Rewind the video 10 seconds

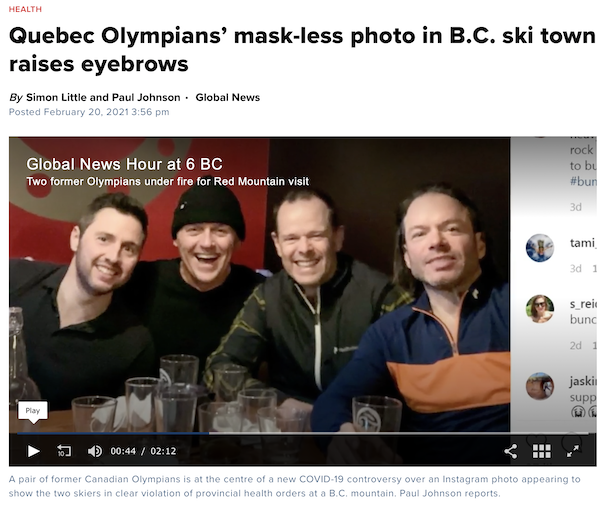coord(64,451)
